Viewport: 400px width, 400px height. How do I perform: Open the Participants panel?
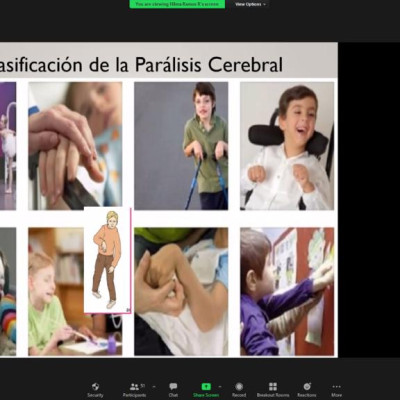(134, 389)
